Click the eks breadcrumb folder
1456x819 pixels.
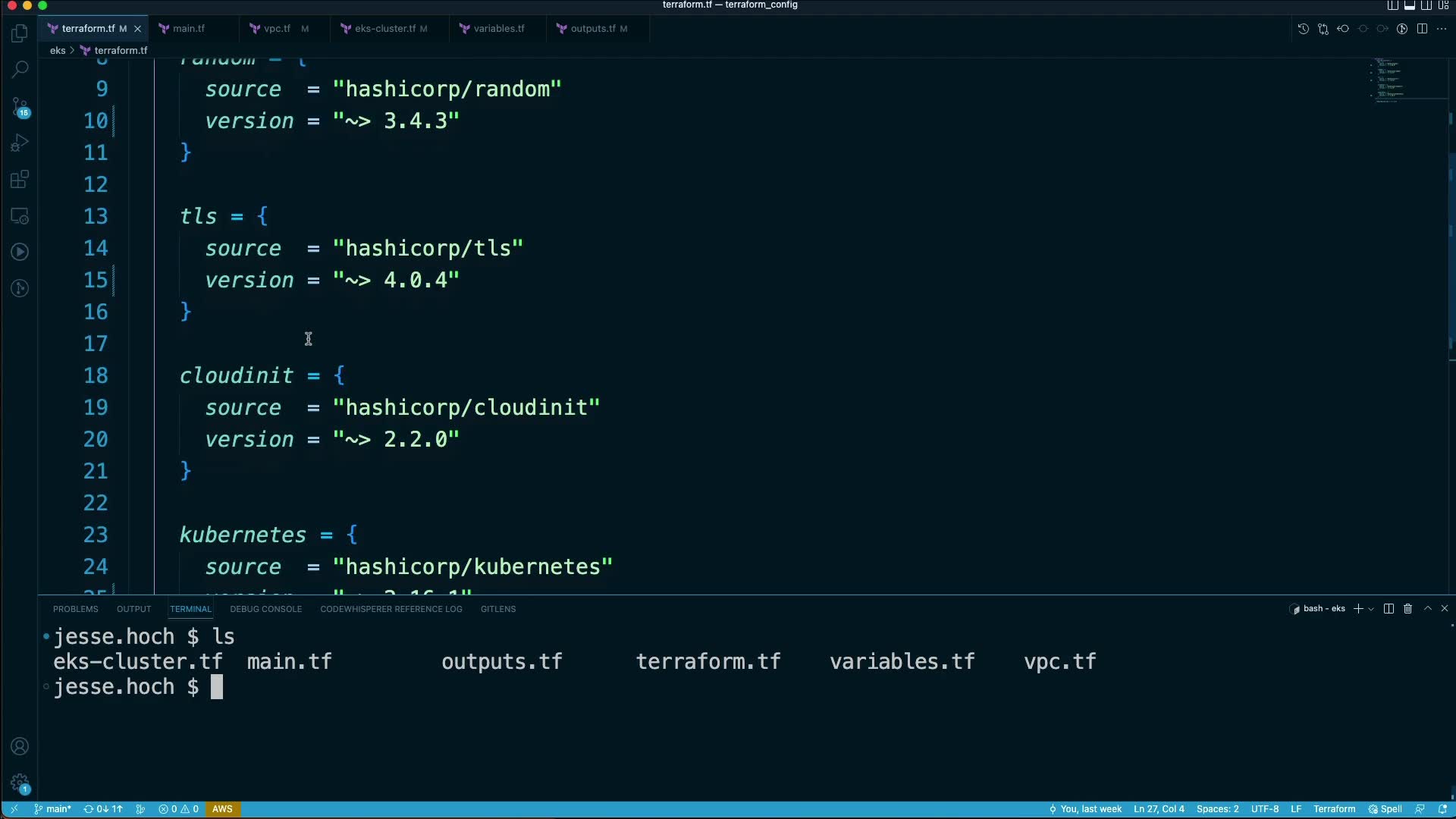[58, 50]
